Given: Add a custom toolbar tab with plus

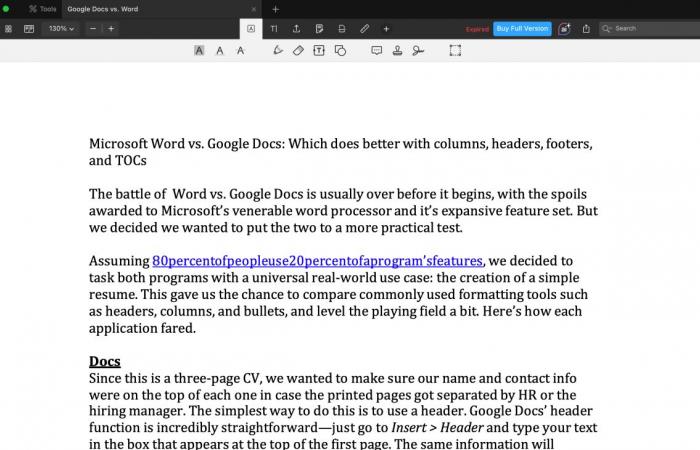Looking at the screenshot, I should click(x=387, y=29).
